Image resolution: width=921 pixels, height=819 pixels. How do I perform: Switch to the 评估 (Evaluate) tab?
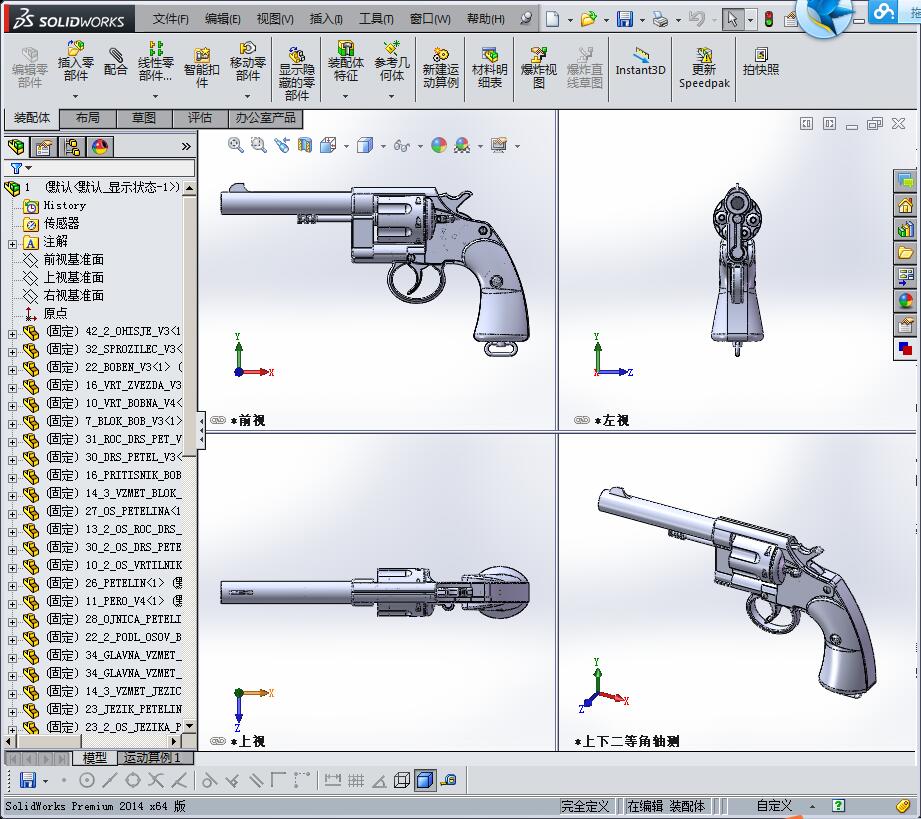(x=200, y=118)
